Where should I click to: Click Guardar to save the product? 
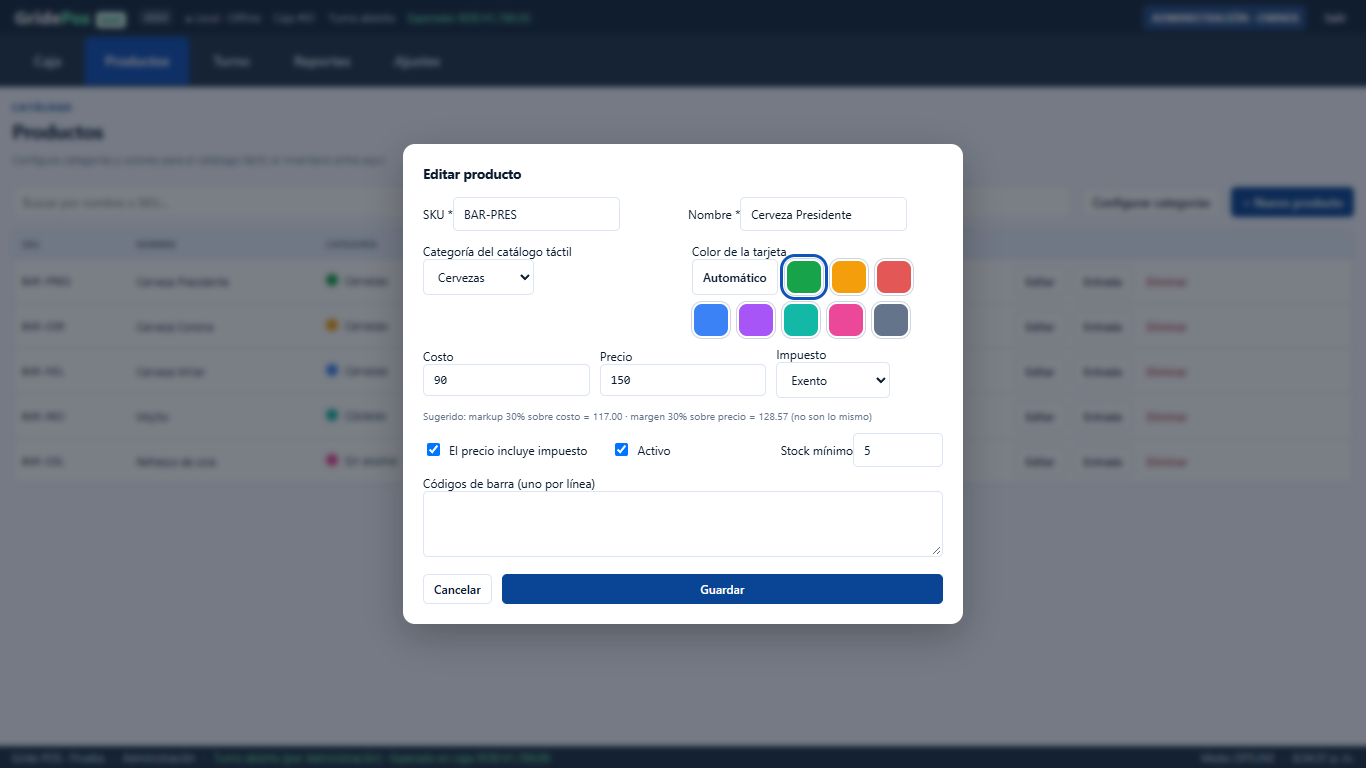pos(722,589)
